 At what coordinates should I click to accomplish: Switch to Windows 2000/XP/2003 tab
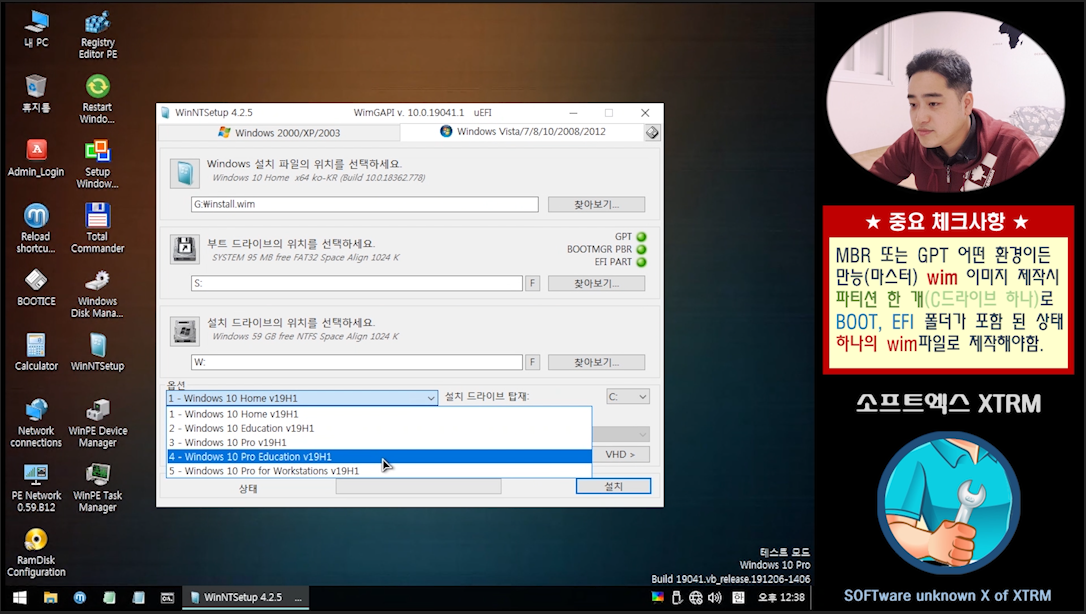click(x=279, y=132)
